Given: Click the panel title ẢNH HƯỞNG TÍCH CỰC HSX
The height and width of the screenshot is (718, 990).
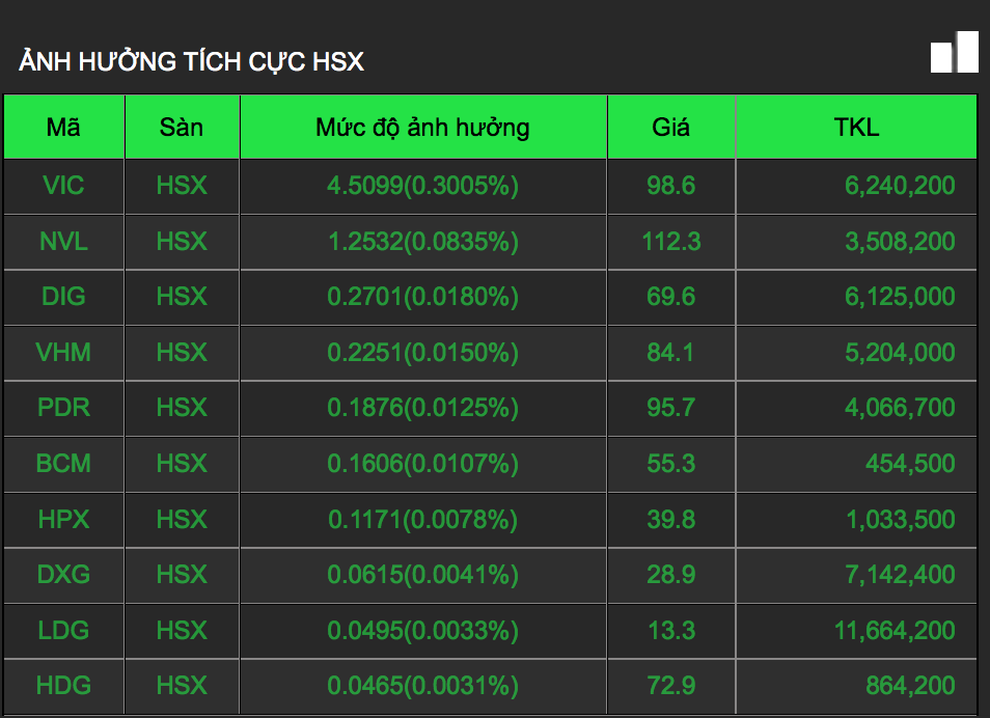Looking at the screenshot, I should coord(191,62).
